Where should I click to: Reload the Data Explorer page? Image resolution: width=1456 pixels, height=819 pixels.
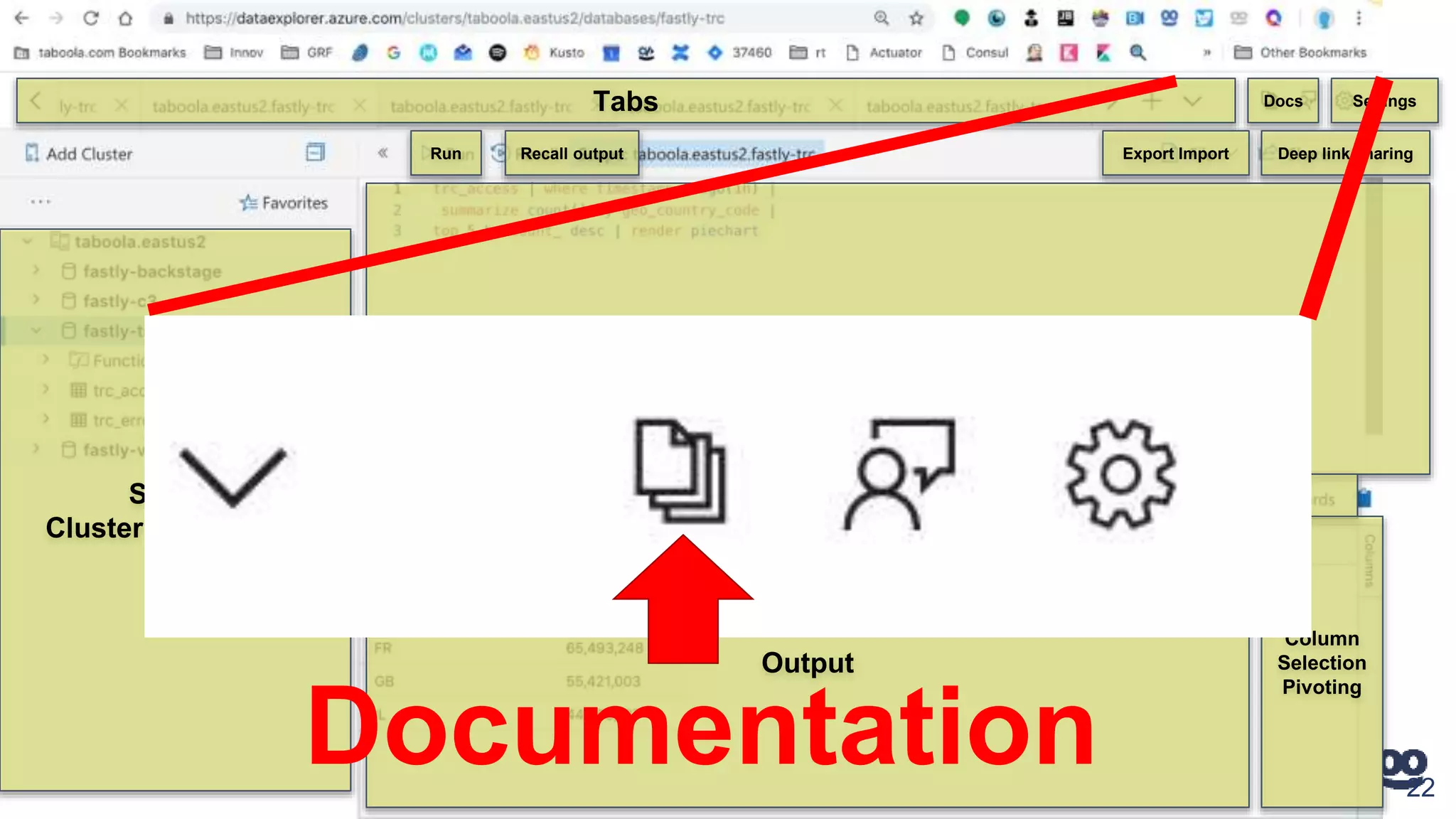[x=91, y=18]
